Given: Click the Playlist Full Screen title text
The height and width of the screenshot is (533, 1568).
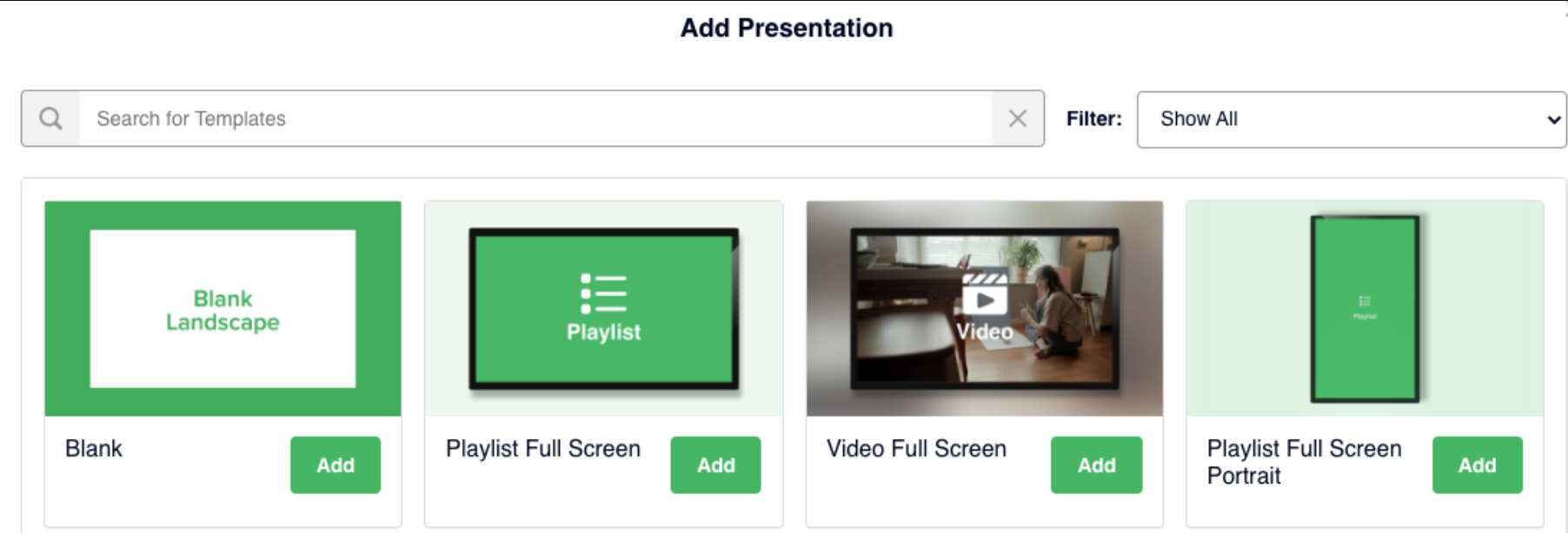Looking at the screenshot, I should pos(543,449).
